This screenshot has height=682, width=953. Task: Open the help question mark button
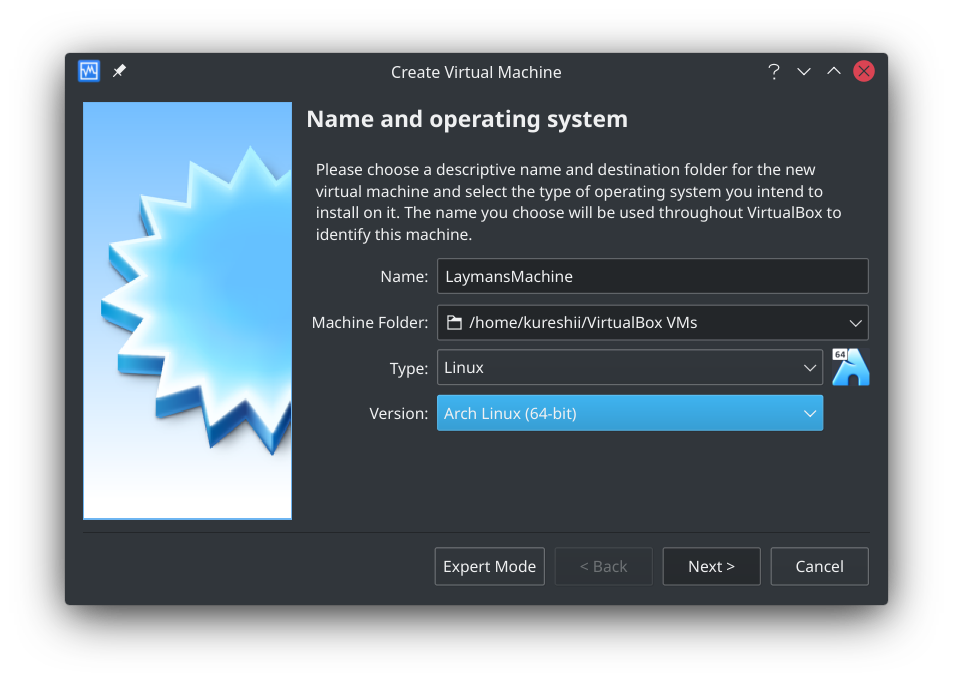coord(774,72)
